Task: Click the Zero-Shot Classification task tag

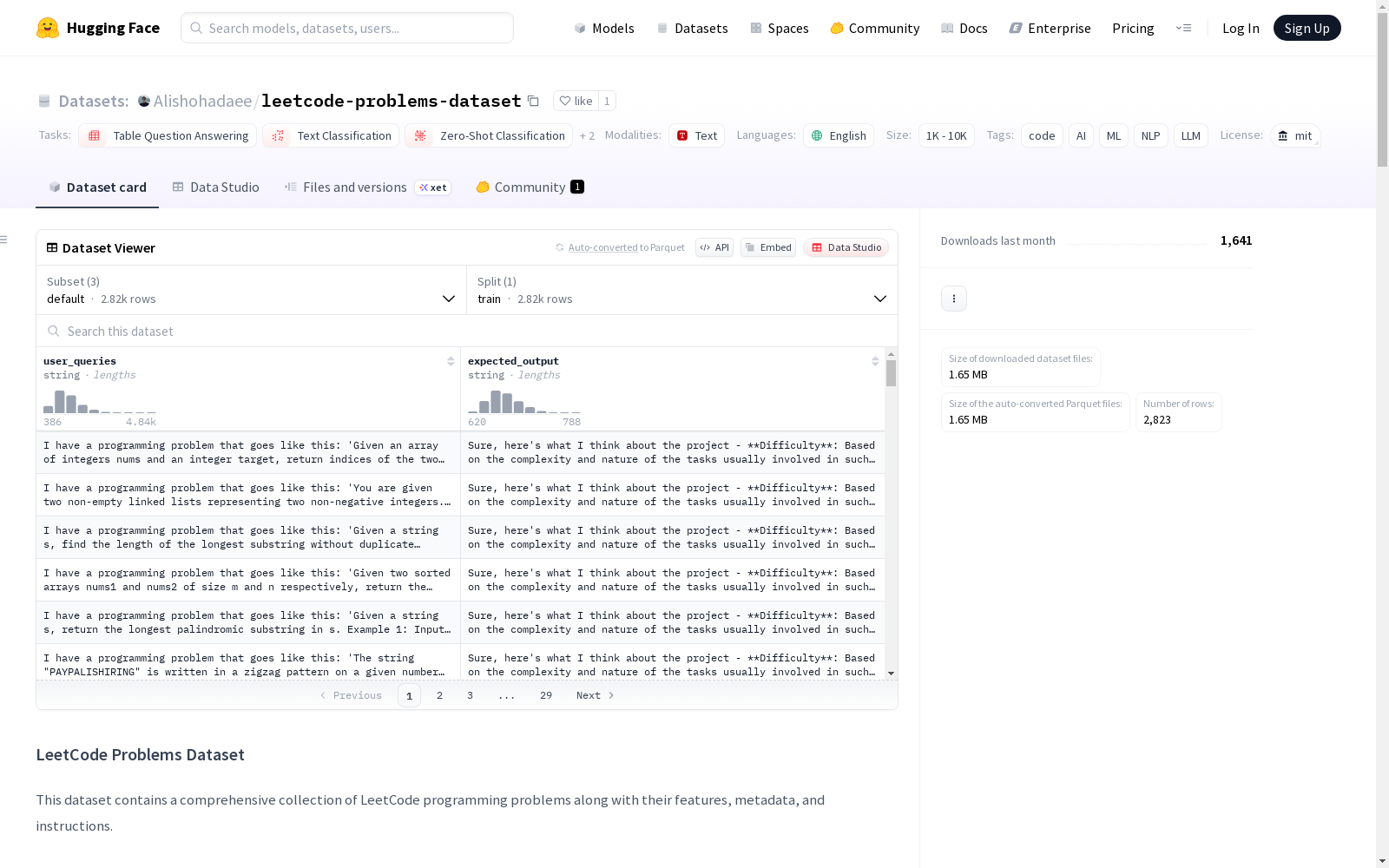Action: (489, 135)
